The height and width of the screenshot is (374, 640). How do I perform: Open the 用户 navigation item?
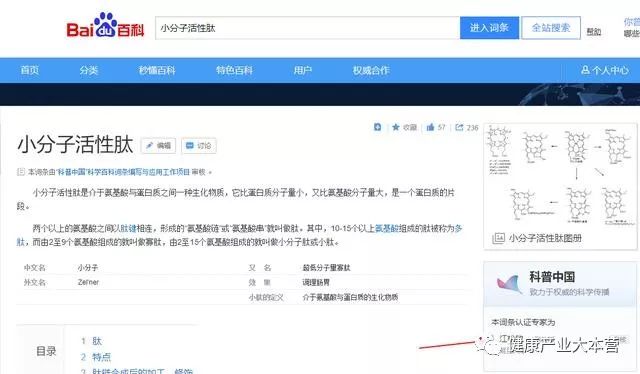pyautogui.click(x=302, y=70)
